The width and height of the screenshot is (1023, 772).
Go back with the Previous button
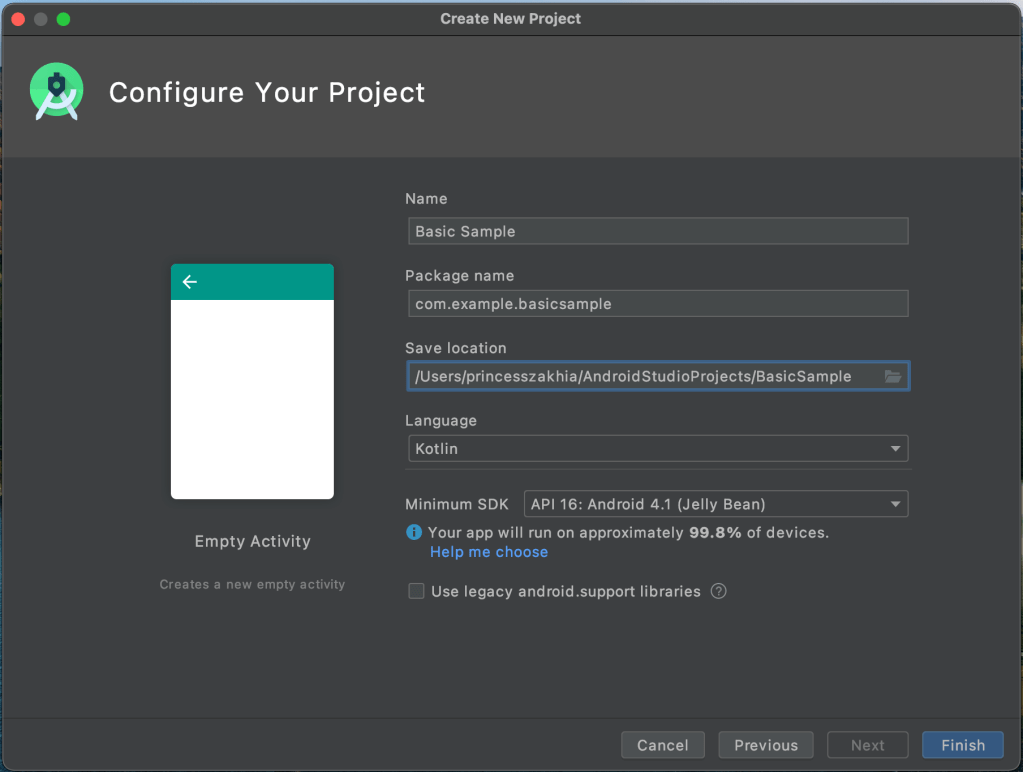(x=765, y=745)
